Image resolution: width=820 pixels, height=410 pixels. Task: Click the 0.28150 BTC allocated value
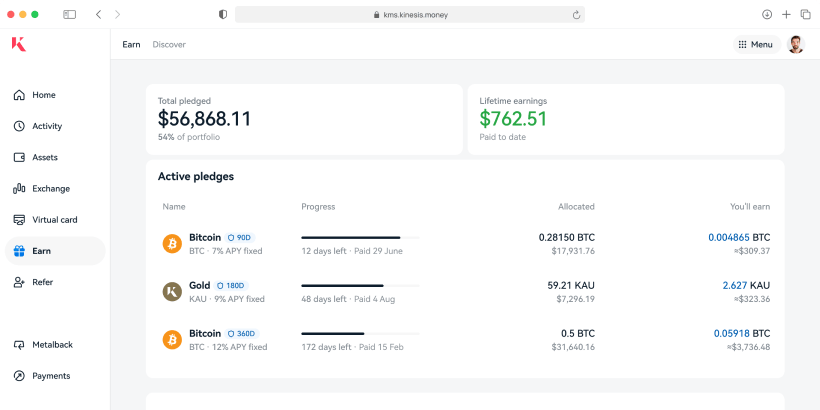coord(567,237)
